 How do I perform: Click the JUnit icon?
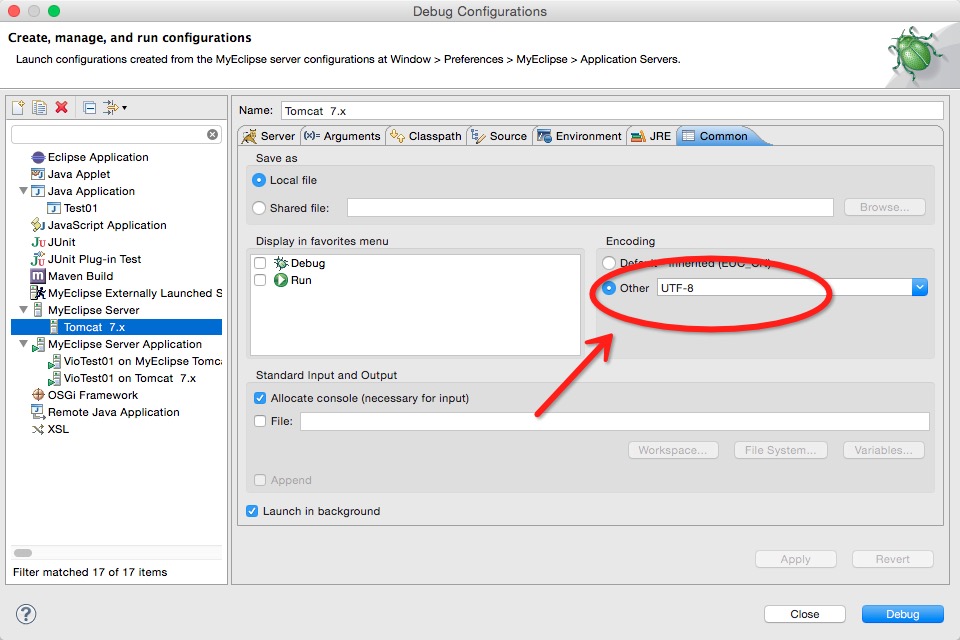click(x=38, y=243)
